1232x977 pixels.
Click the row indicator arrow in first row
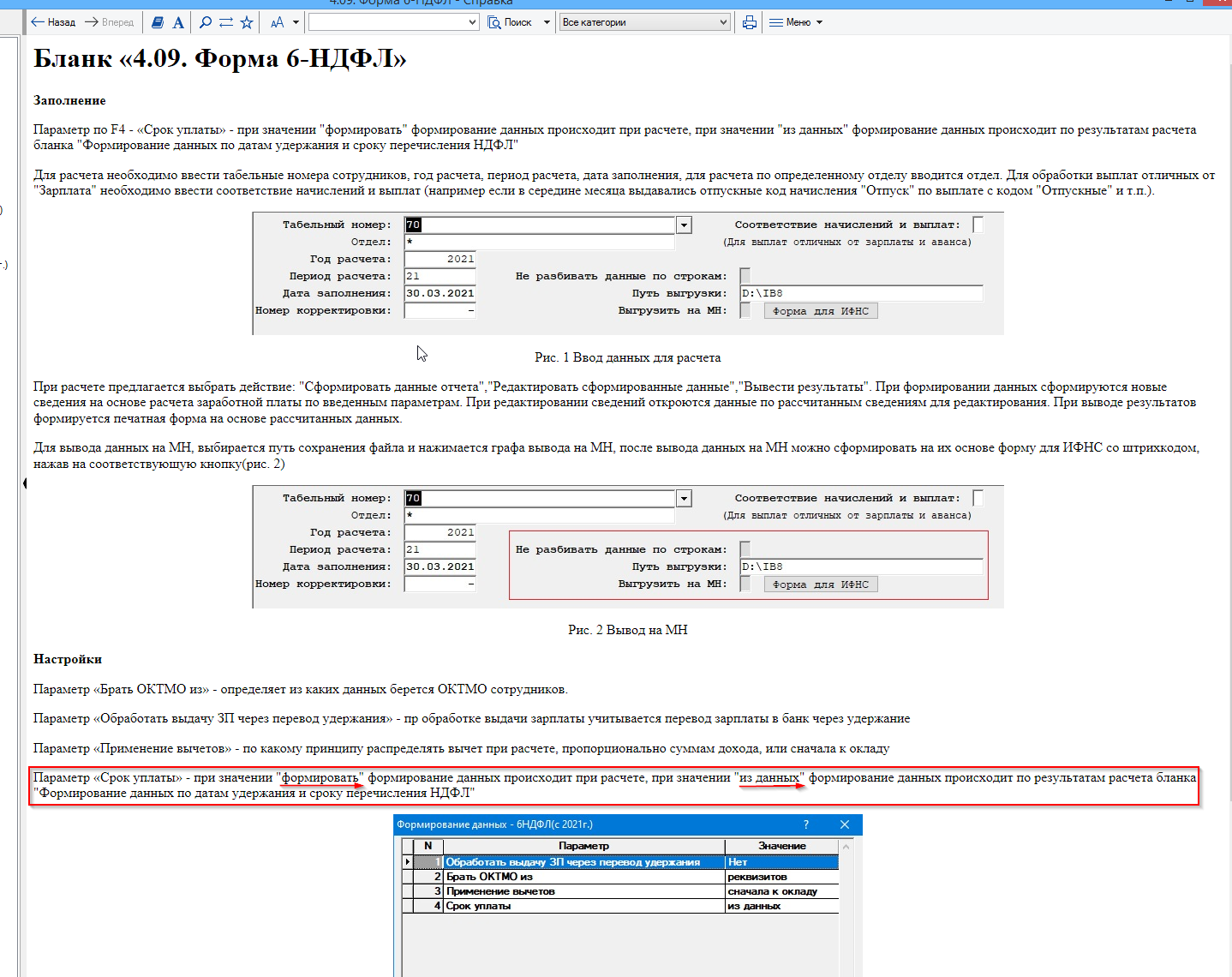pos(408,862)
